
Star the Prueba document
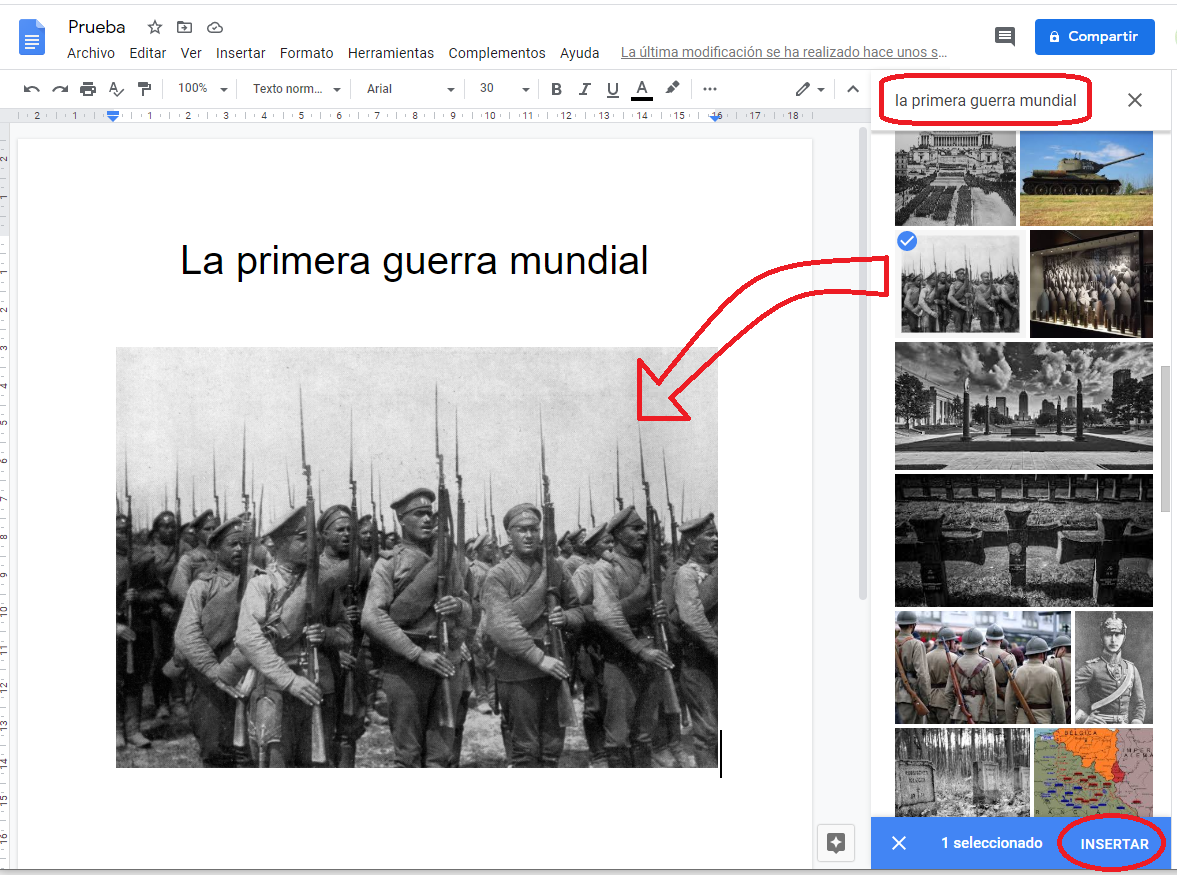pos(155,27)
